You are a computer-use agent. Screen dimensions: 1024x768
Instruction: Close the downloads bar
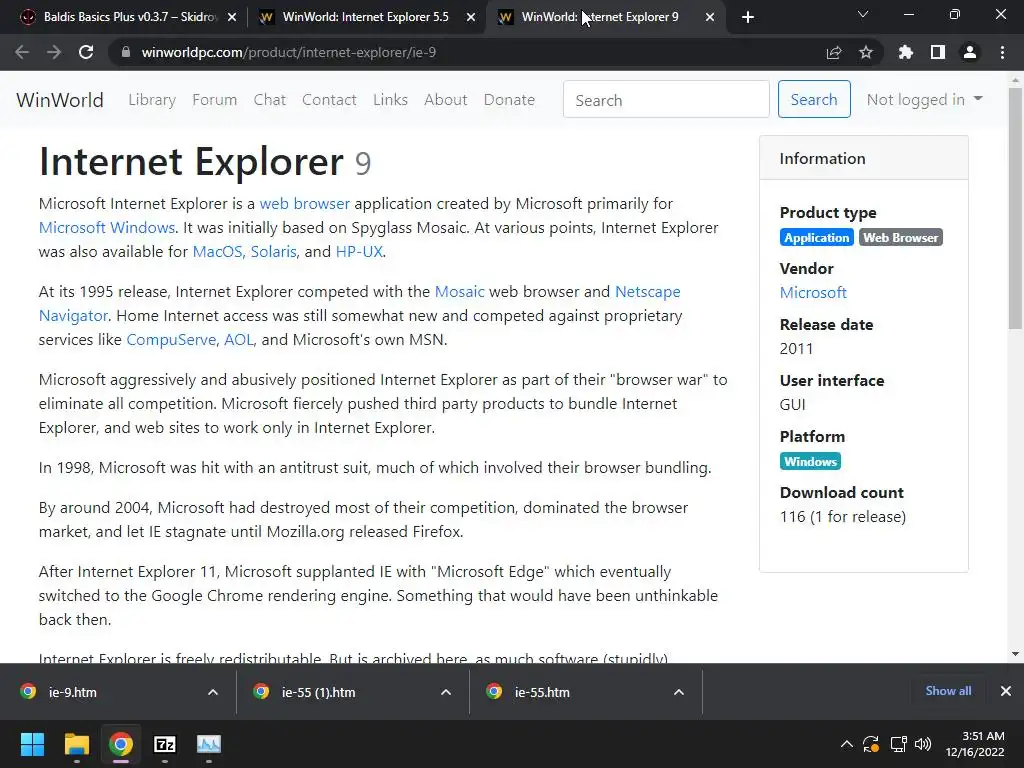click(1006, 691)
